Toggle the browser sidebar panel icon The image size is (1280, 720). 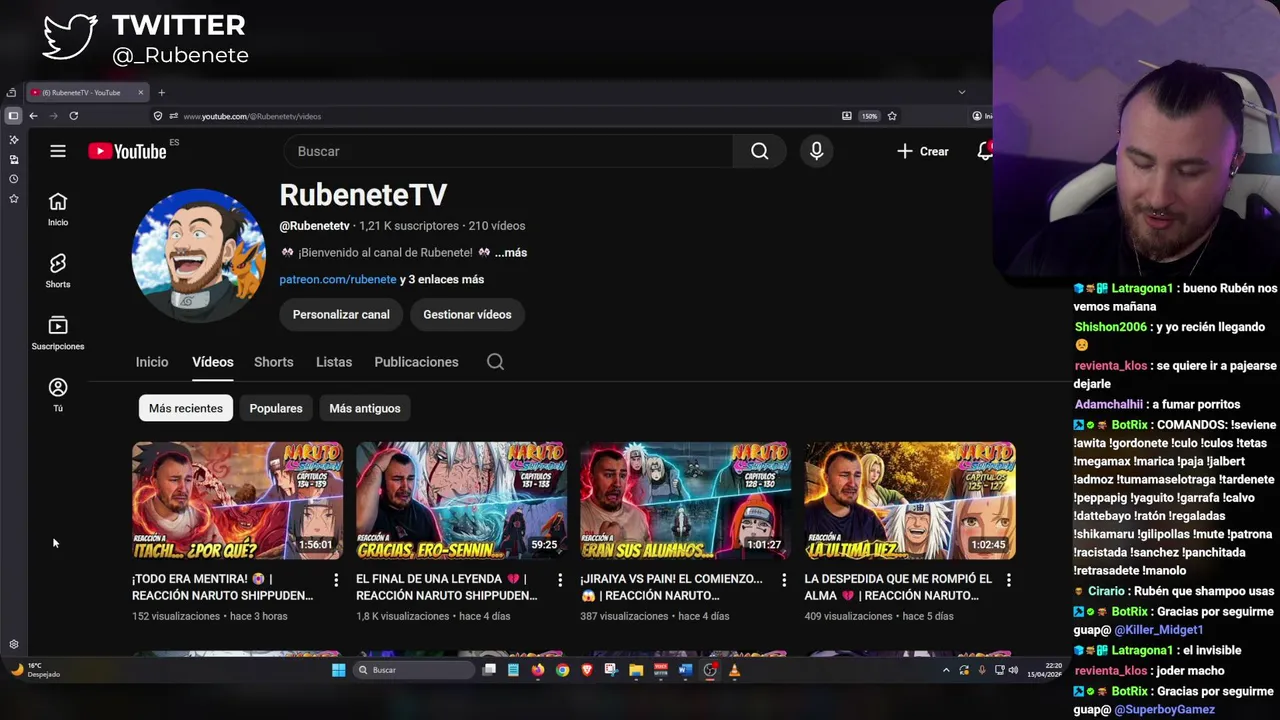13,116
